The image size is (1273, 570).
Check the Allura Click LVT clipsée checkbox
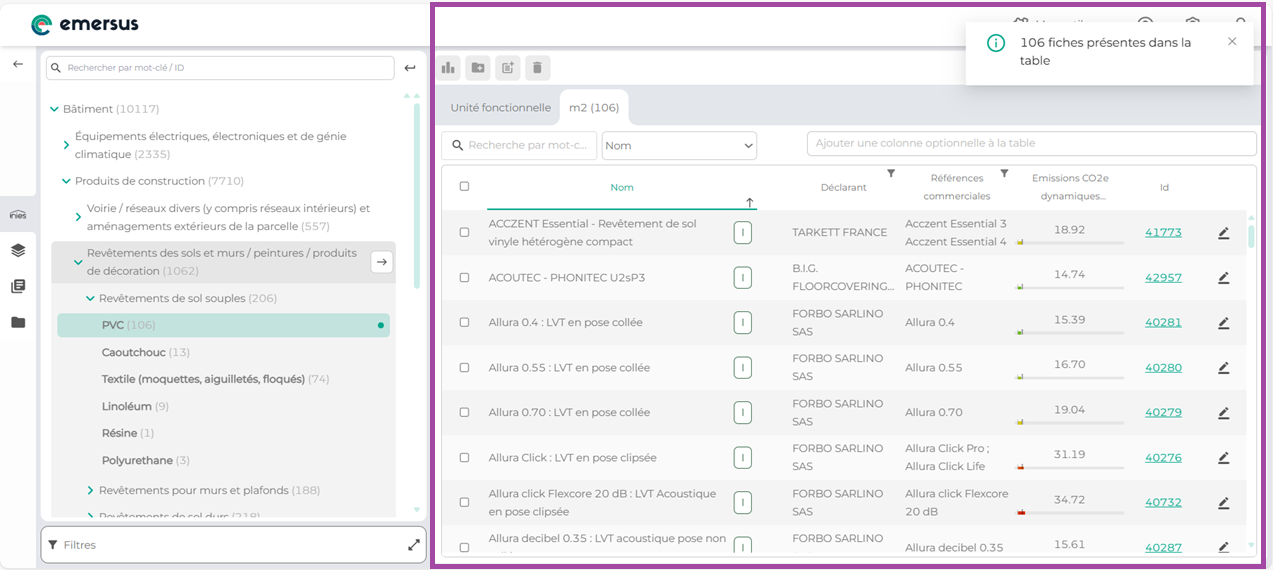pos(464,458)
